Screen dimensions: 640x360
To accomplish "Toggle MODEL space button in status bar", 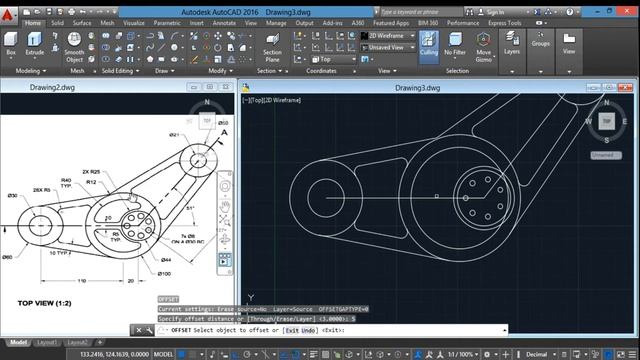I will click(163, 354).
